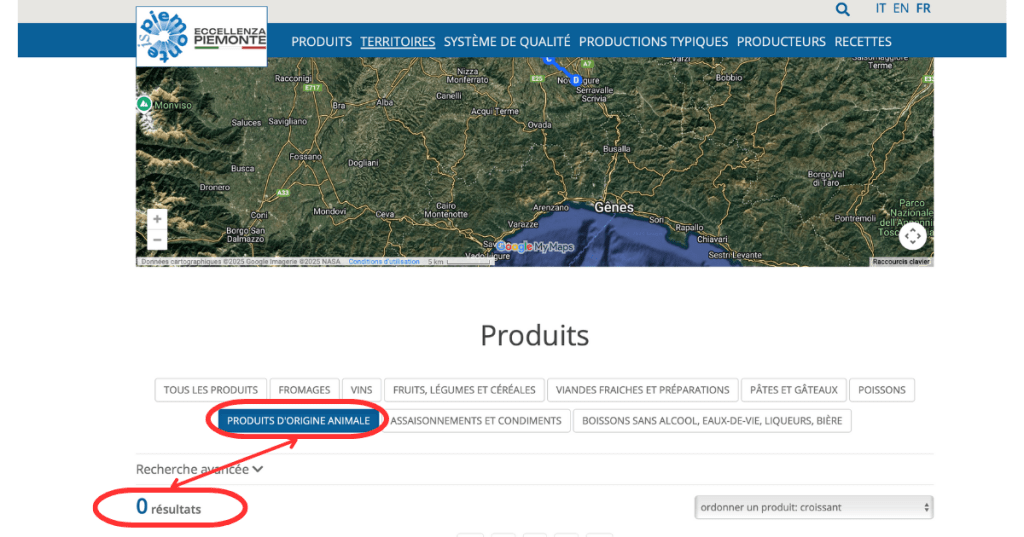Select the Vins filter button
The width and height of the screenshot is (1024, 537).
point(360,389)
